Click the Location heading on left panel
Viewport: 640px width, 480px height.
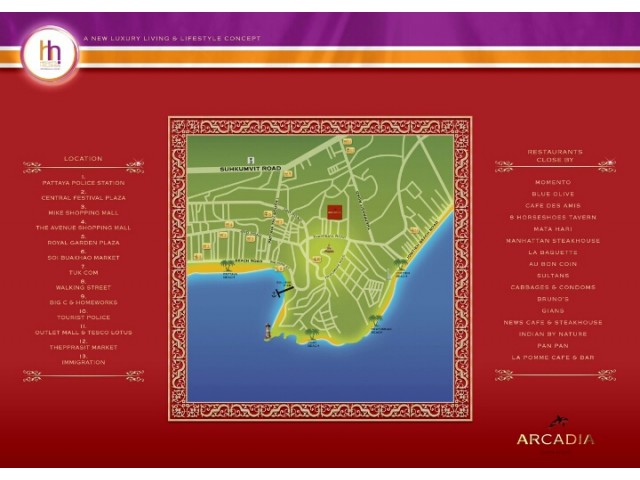(83, 158)
